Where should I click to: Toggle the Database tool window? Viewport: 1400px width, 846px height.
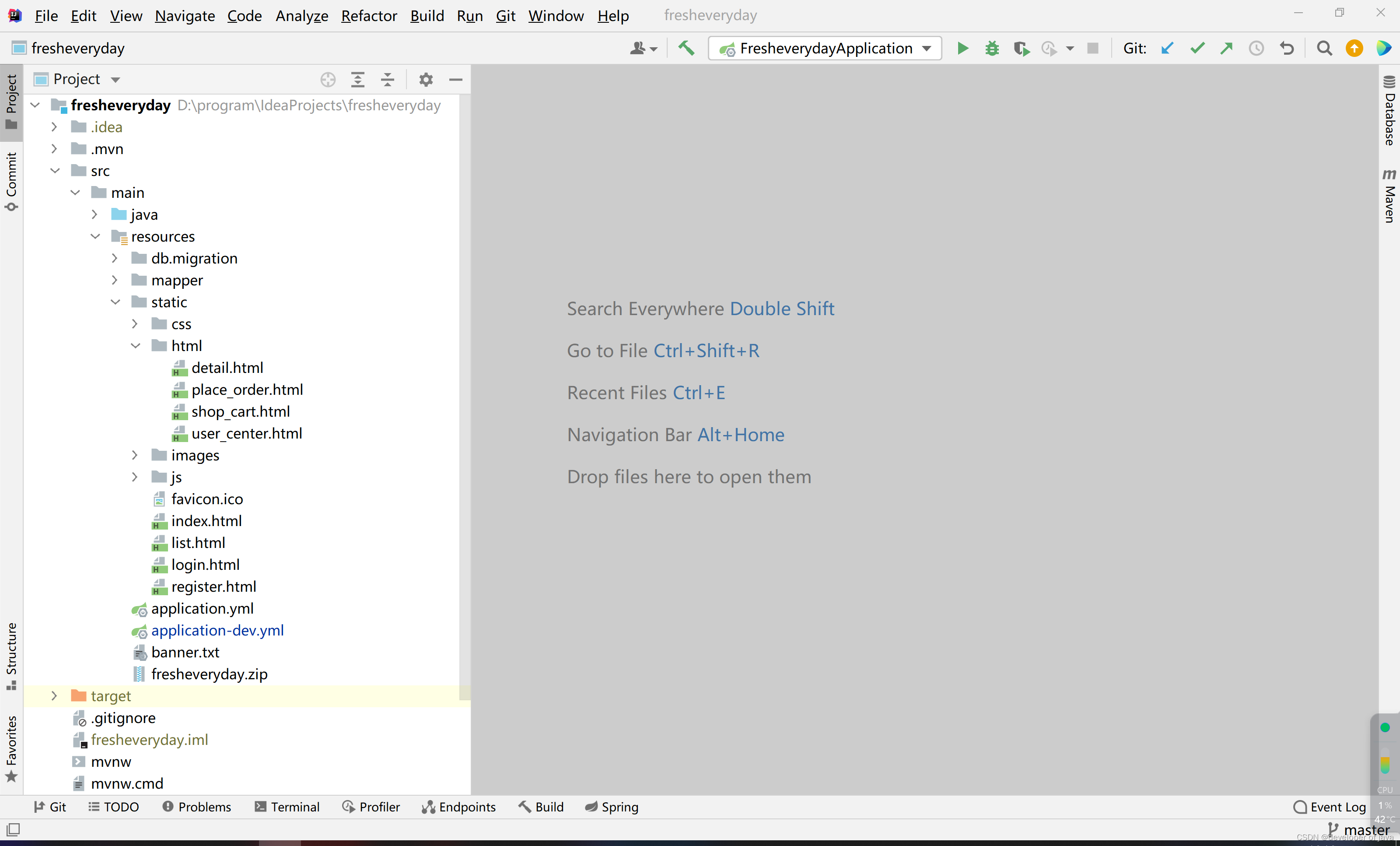(x=1389, y=111)
